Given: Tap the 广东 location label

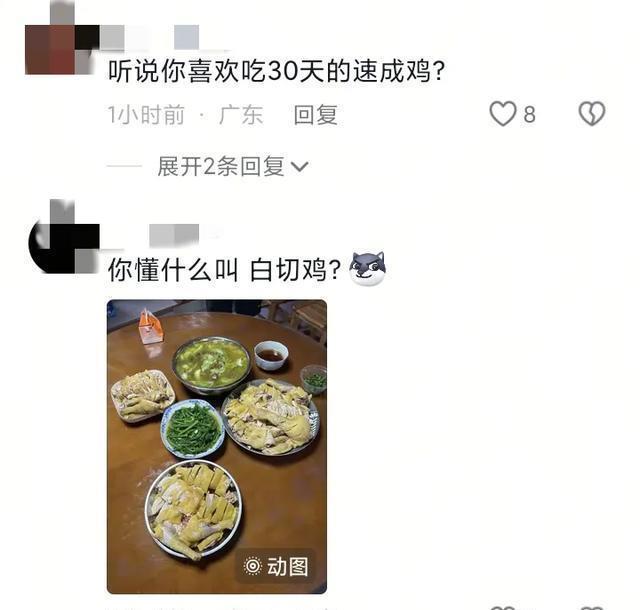Looking at the screenshot, I should click(x=241, y=115).
